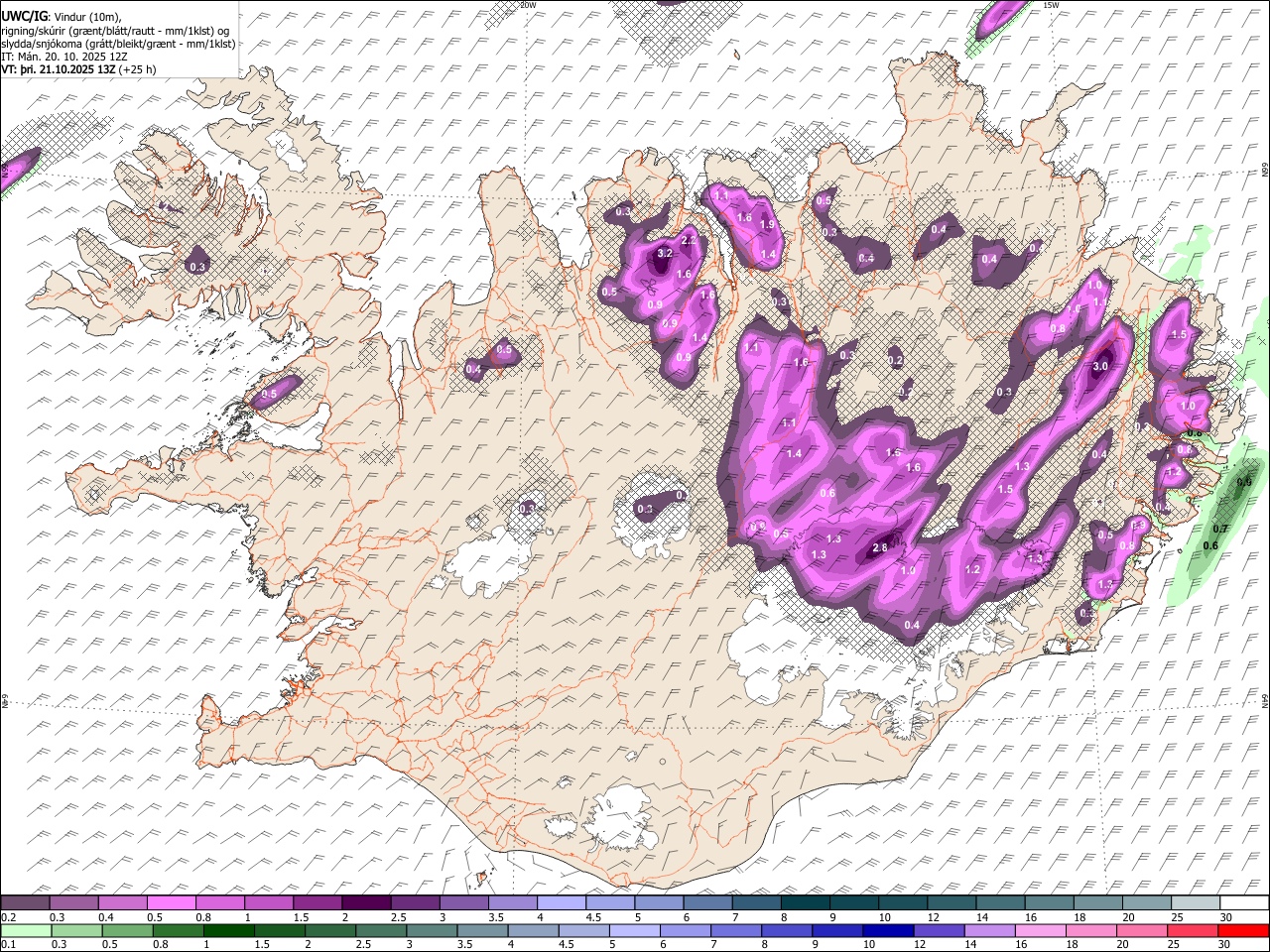Pick the 0.2 swatch in upper legend row

point(25,903)
